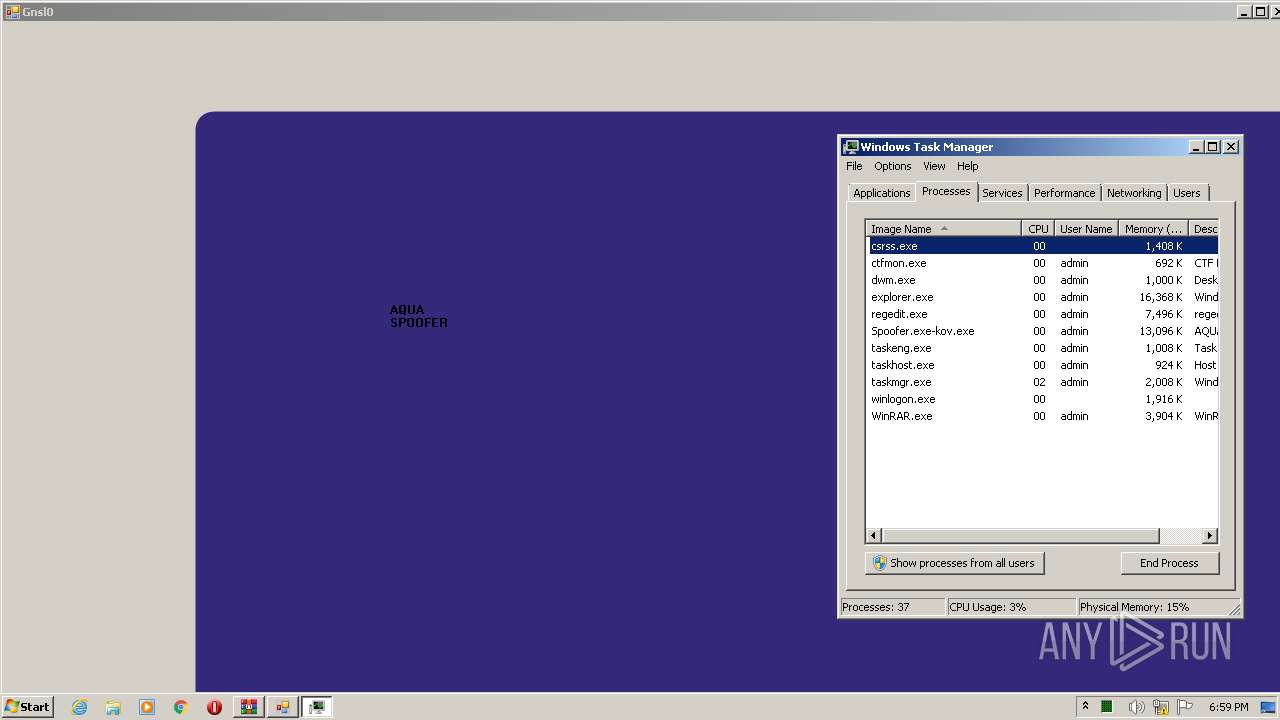Sort by the CPU column header

point(1038,229)
